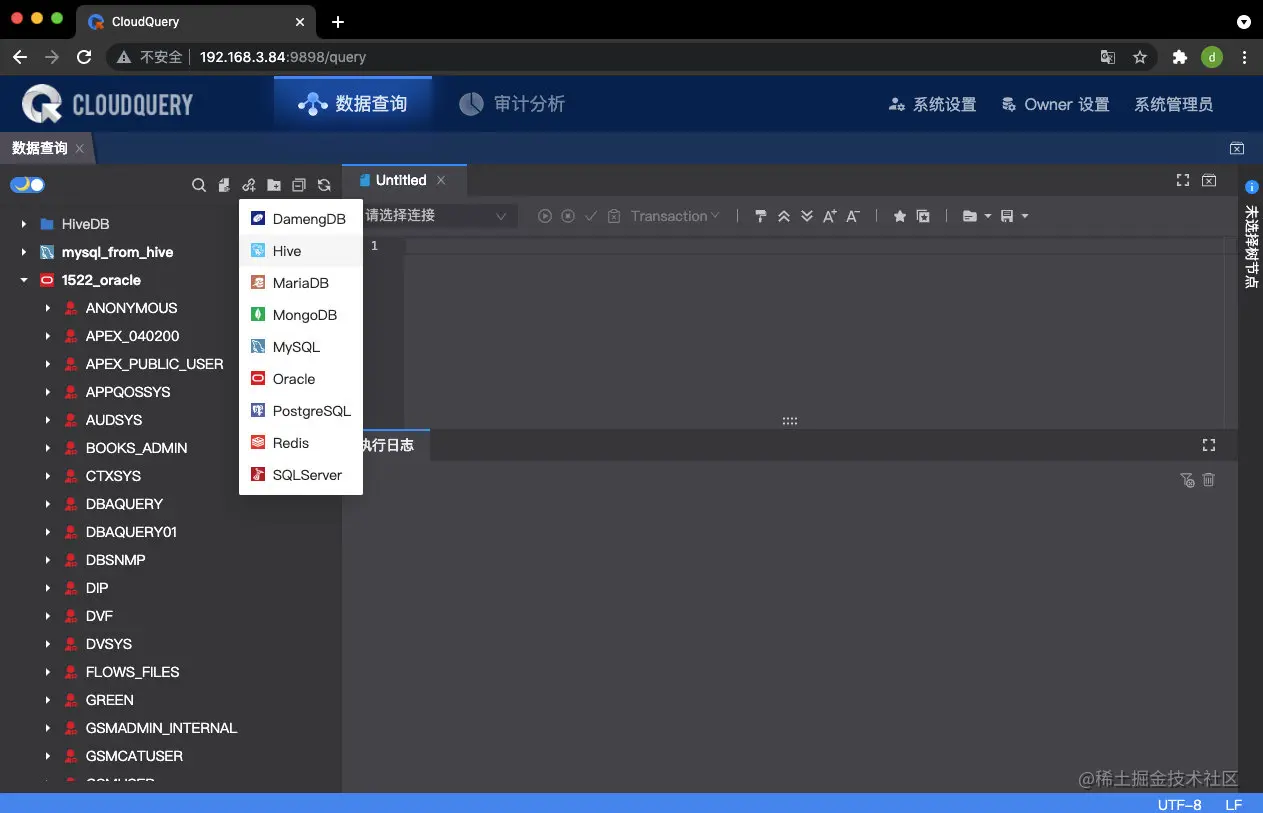Choose Redis from the connection menu
The height and width of the screenshot is (813, 1263).
point(301,443)
